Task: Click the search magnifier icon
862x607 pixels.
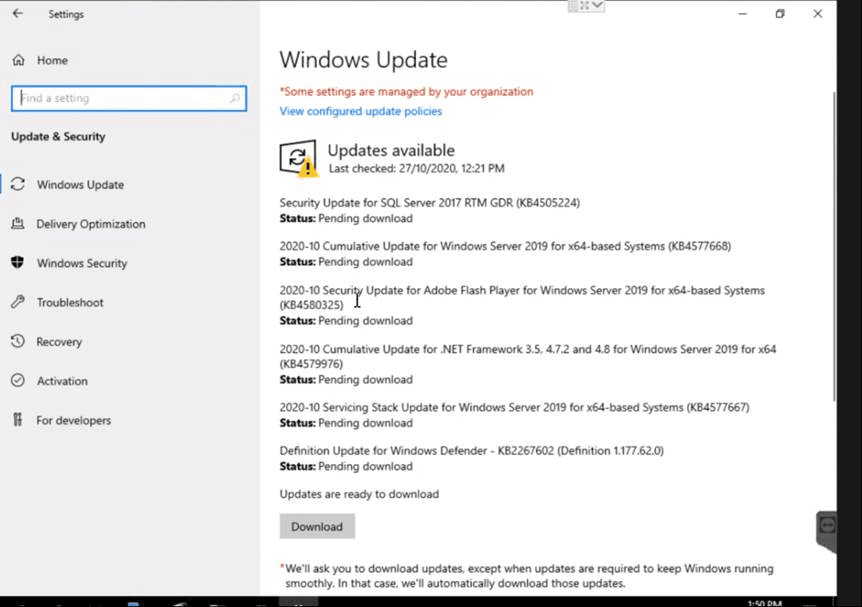Action: coord(235,98)
